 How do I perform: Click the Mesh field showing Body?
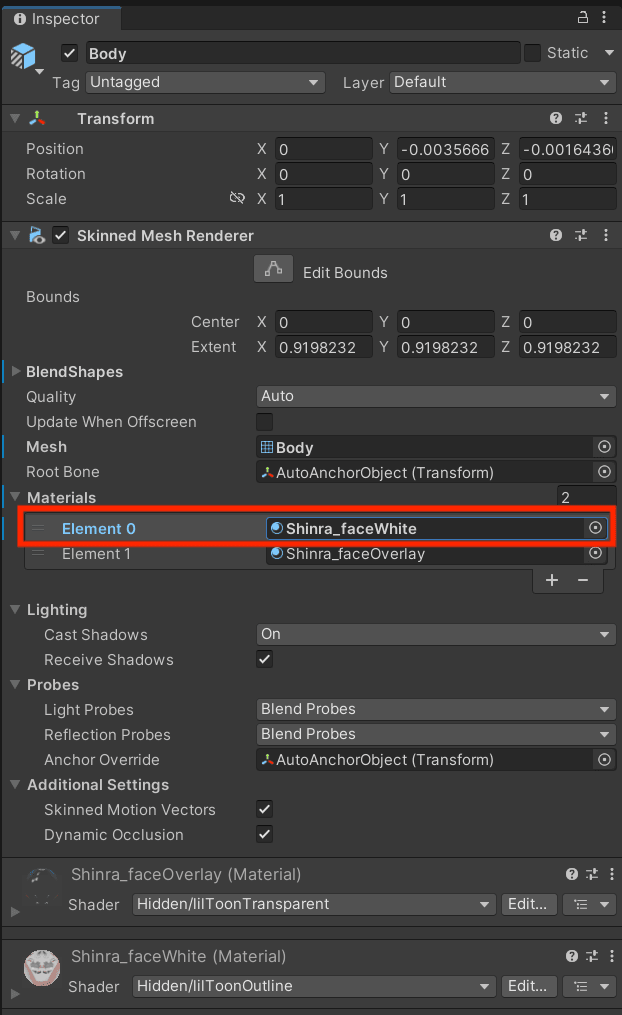(x=426, y=447)
